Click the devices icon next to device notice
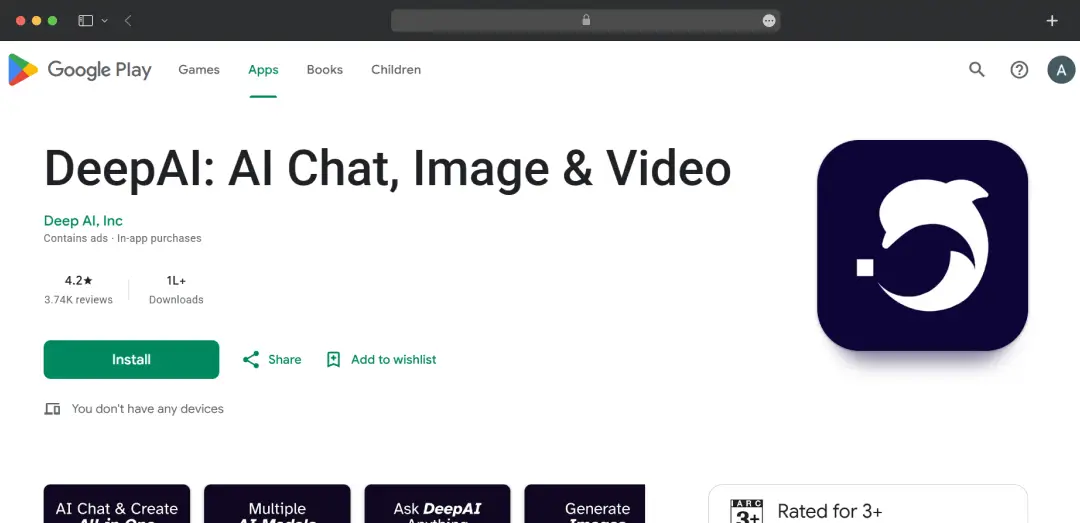Screen dimensions: 1080x523 52,409
